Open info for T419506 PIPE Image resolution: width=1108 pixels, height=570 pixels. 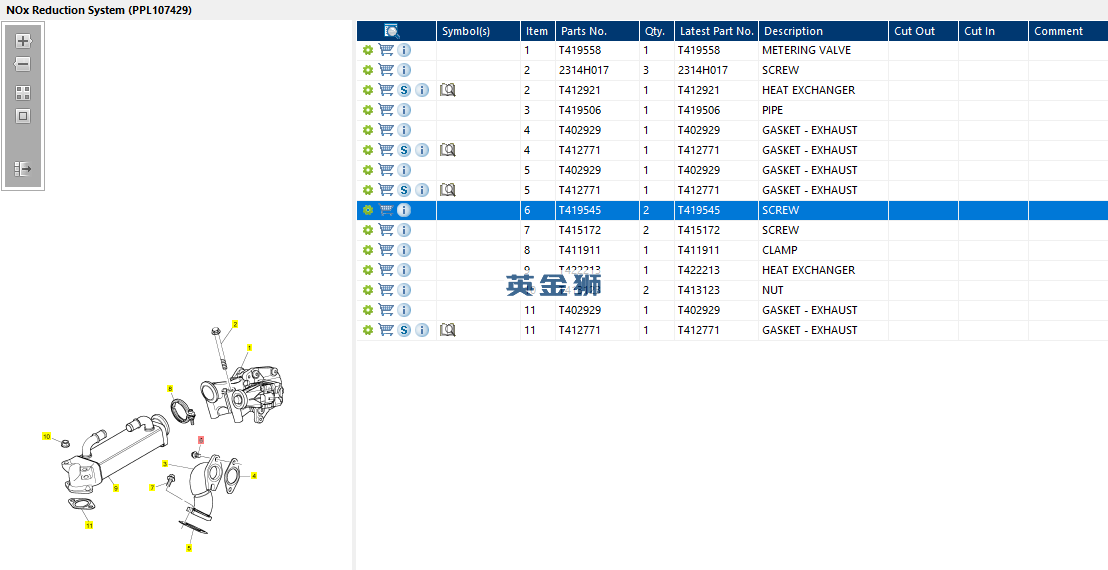tap(403, 110)
